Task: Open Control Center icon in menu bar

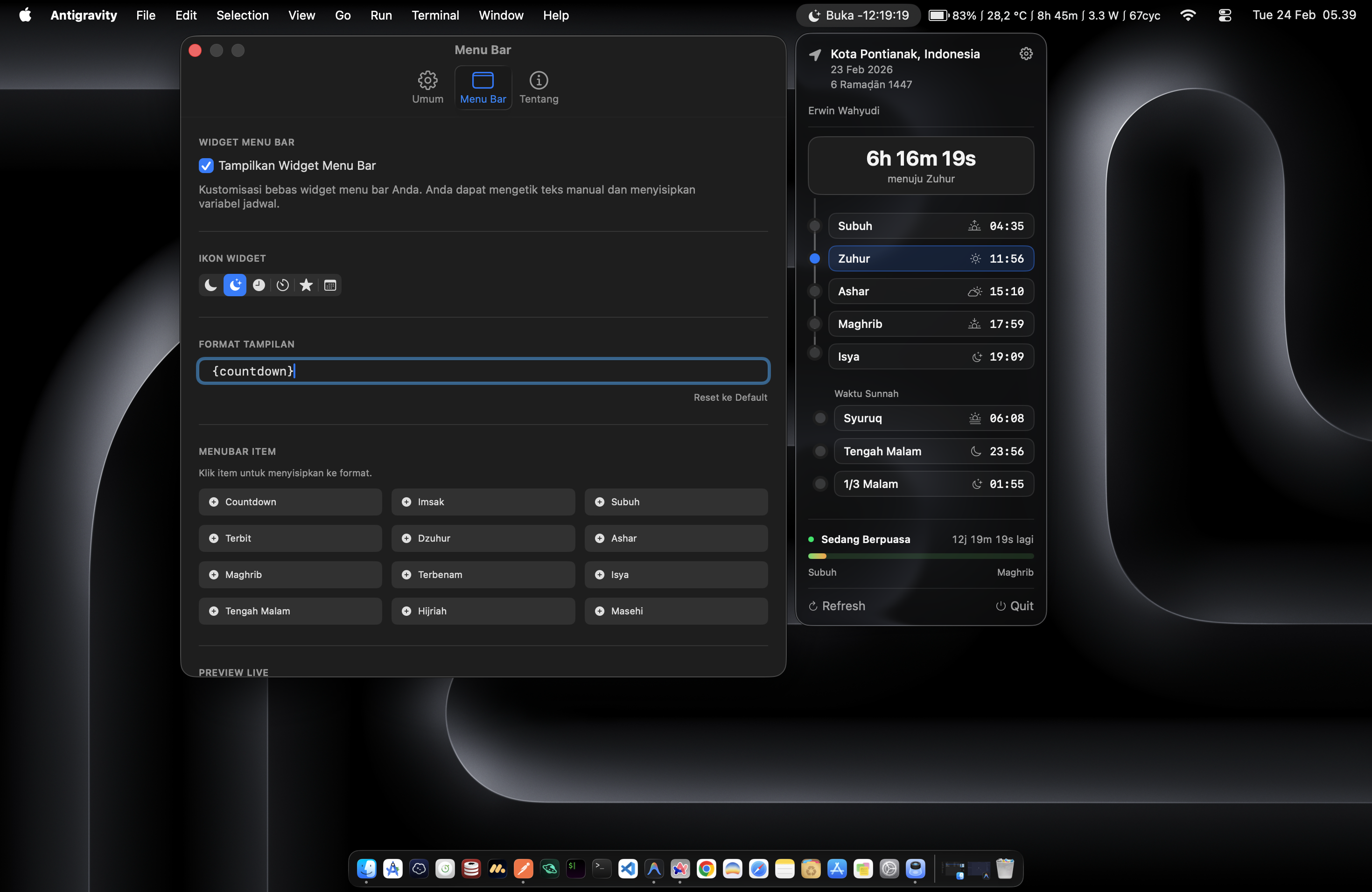Action: pyautogui.click(x=1225, y=15)
